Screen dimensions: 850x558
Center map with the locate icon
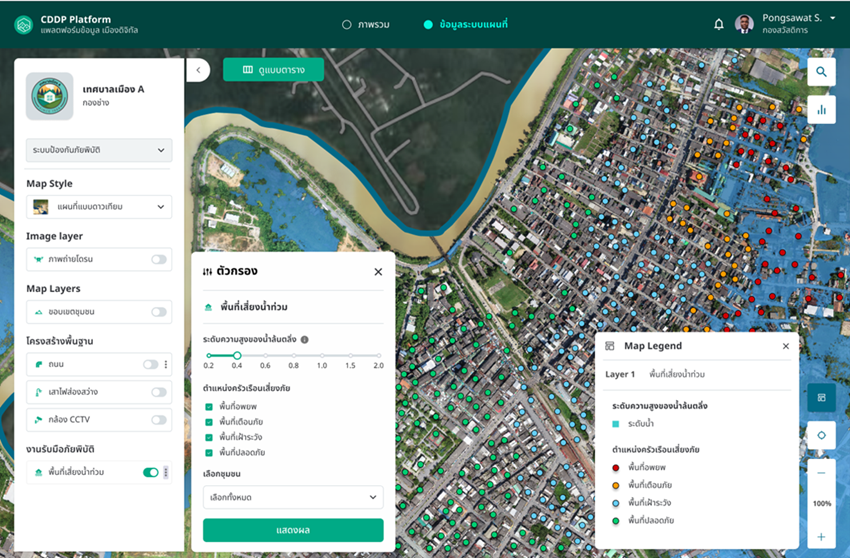point(821,435)
